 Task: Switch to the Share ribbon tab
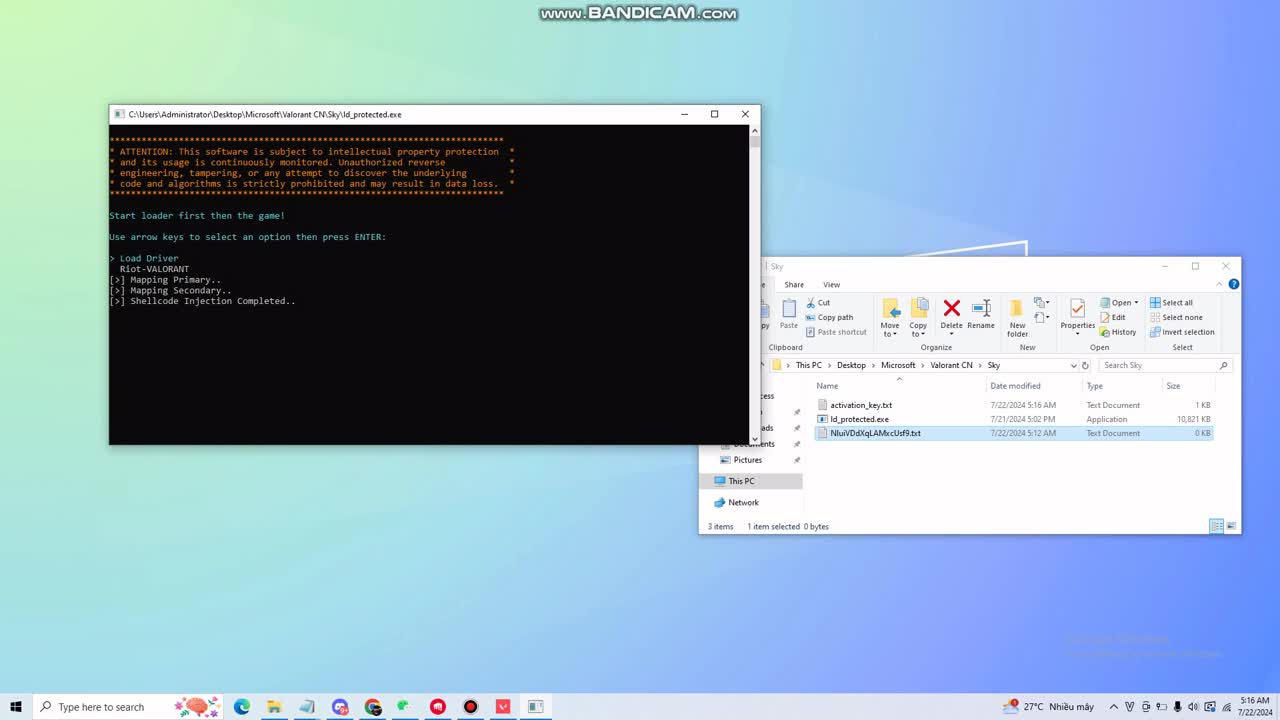793,284
